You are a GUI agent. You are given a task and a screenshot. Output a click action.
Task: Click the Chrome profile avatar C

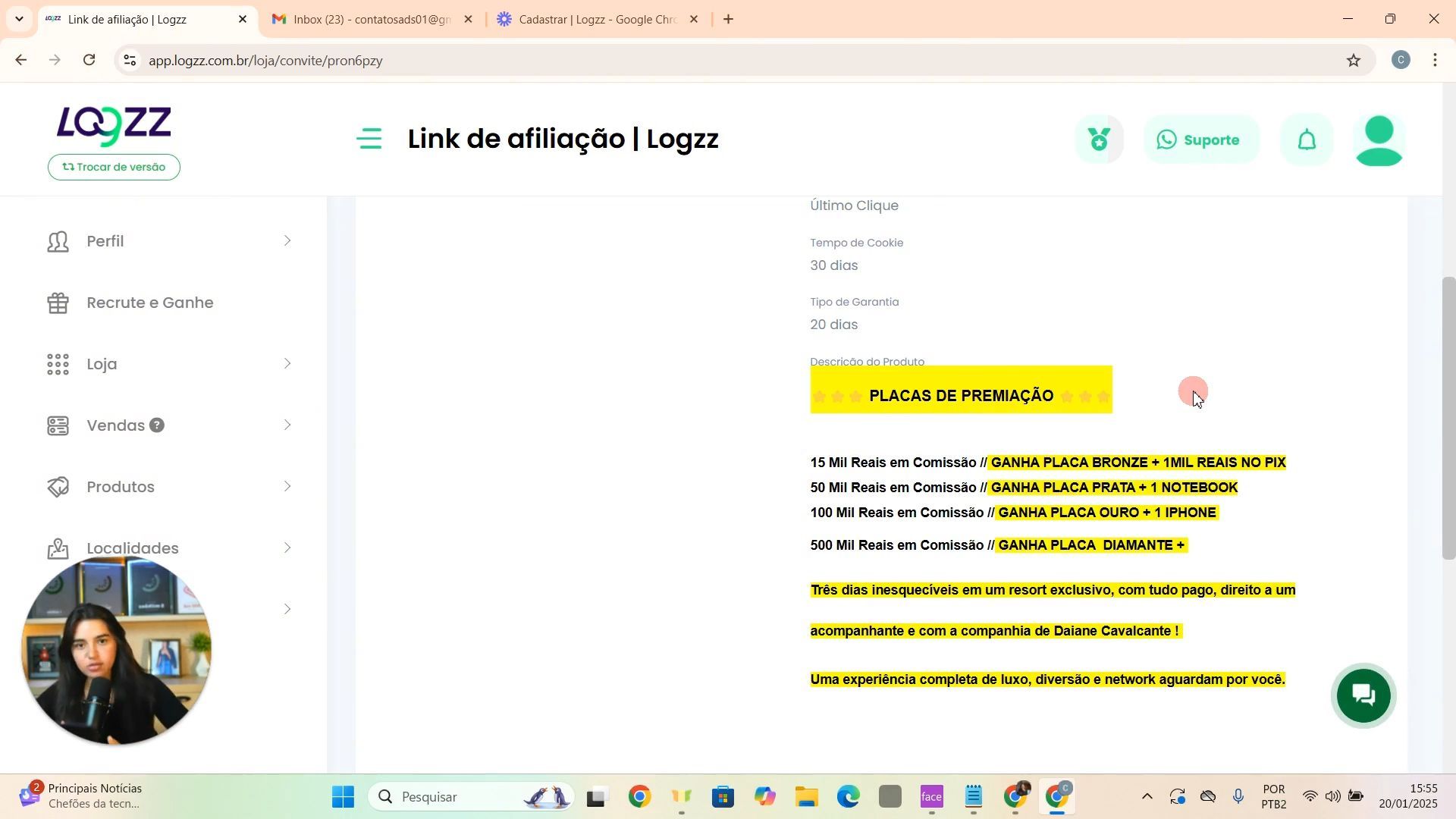(x=1401, y=61)
